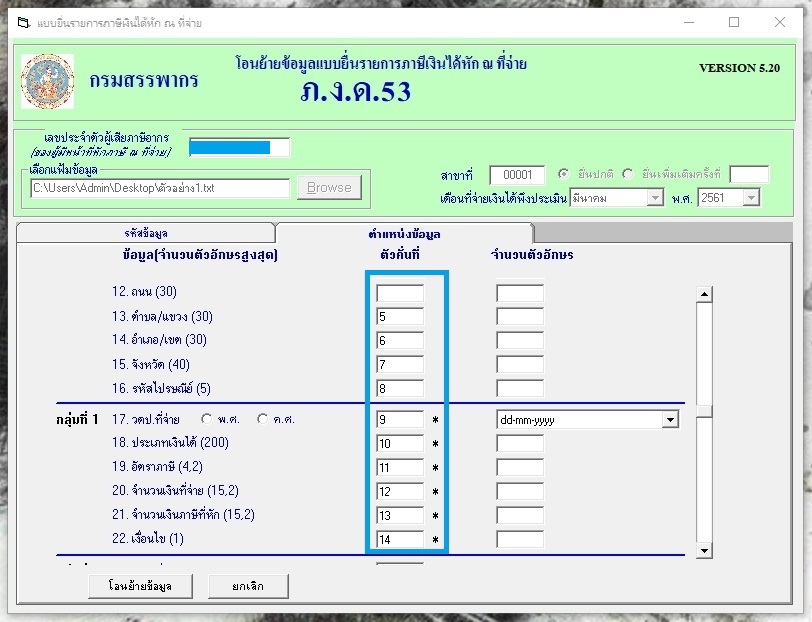Click the VERSION 5.20 text

tap(739, 68)
